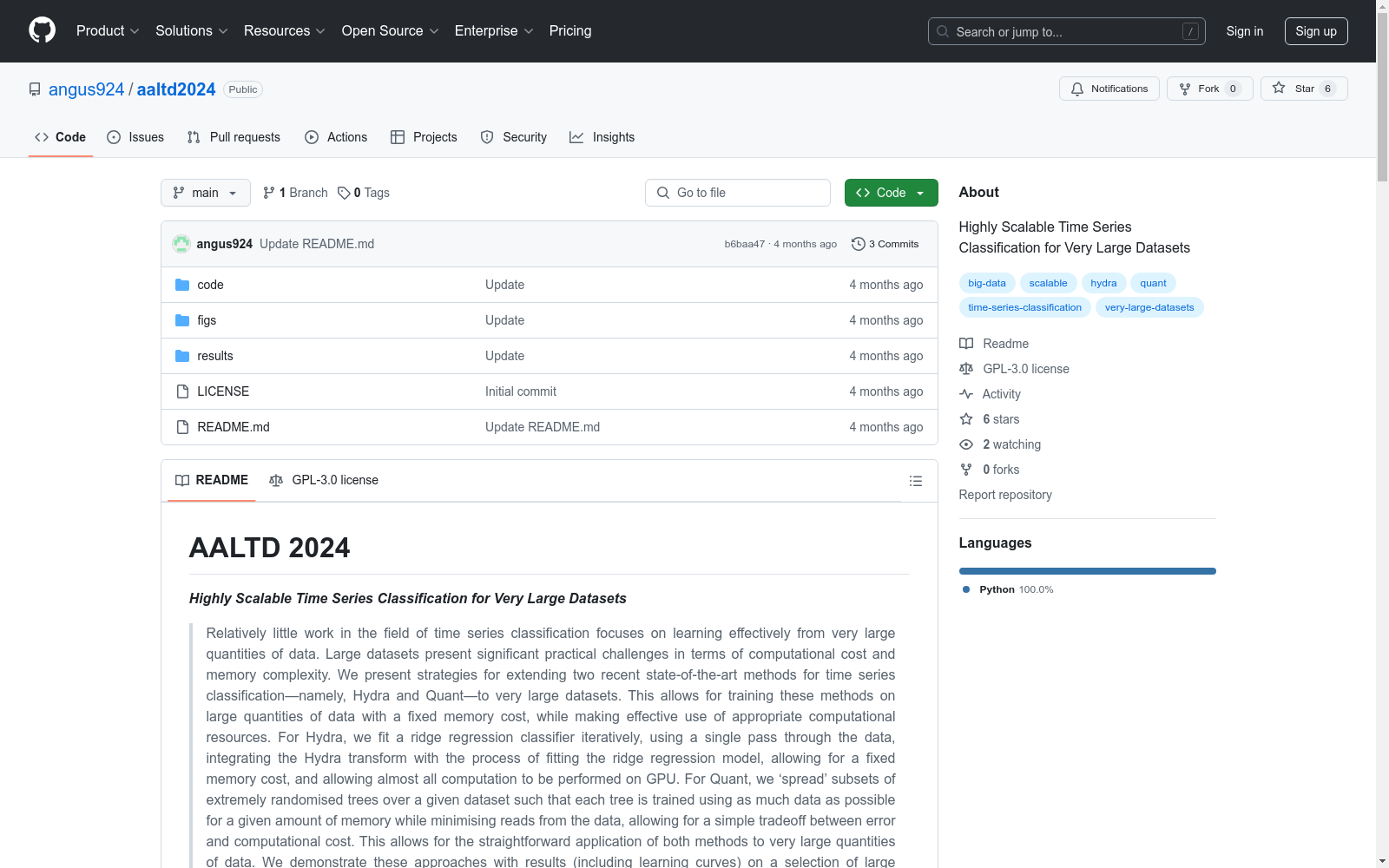This screenshot has height=868, width=1389.
Task: Click the scalable topic tag
Action: [x=1048, y=283]
